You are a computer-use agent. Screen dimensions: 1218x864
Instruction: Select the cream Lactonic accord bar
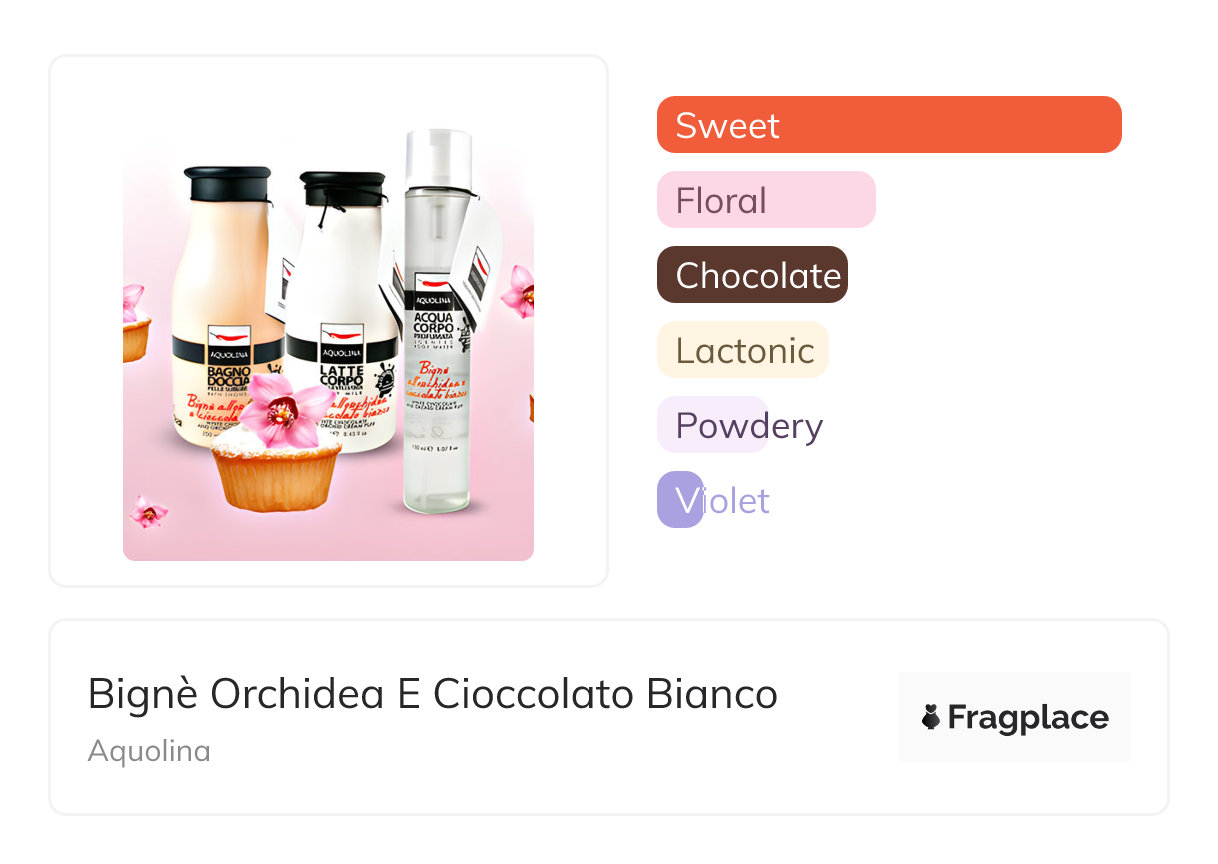click(x=742, y=350)
